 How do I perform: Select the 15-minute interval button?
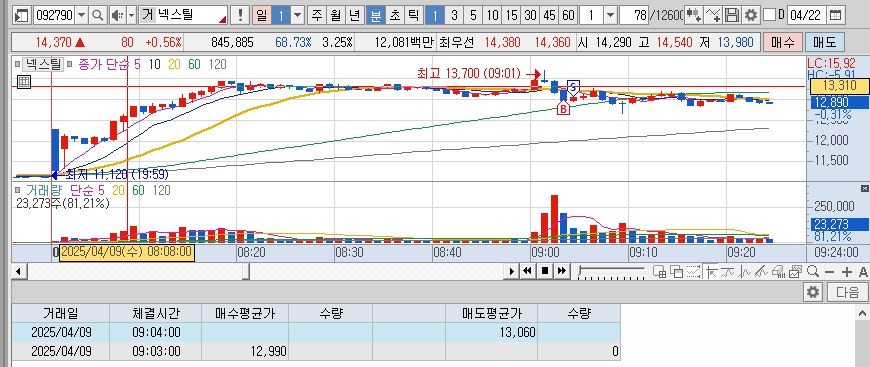(512, 15)
